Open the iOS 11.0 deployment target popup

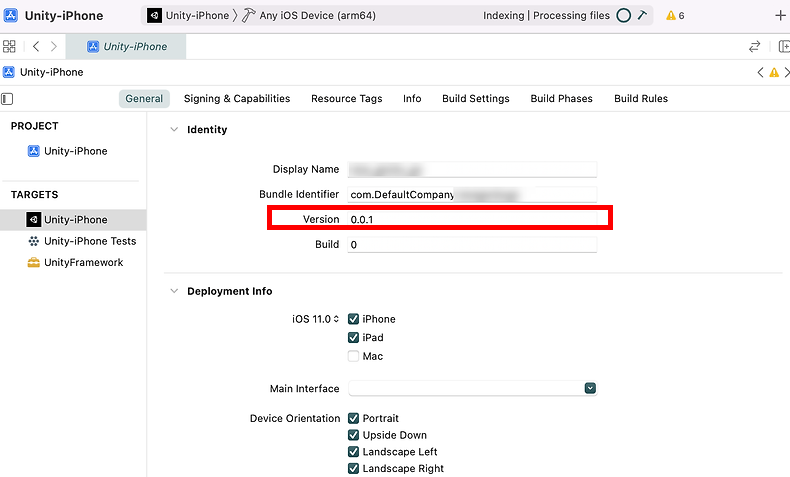[x=315, y=319]
